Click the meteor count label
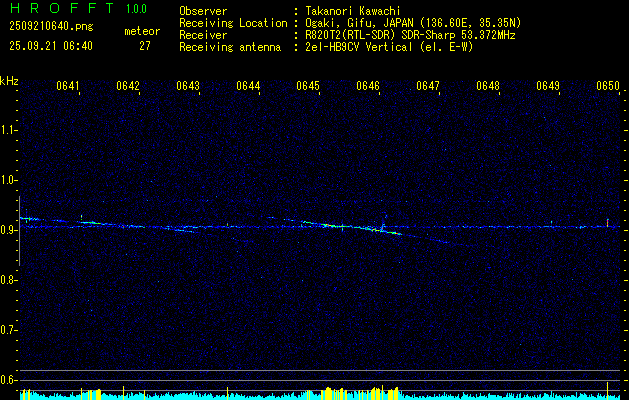629x400 pixels. click(x=142, y=31)
